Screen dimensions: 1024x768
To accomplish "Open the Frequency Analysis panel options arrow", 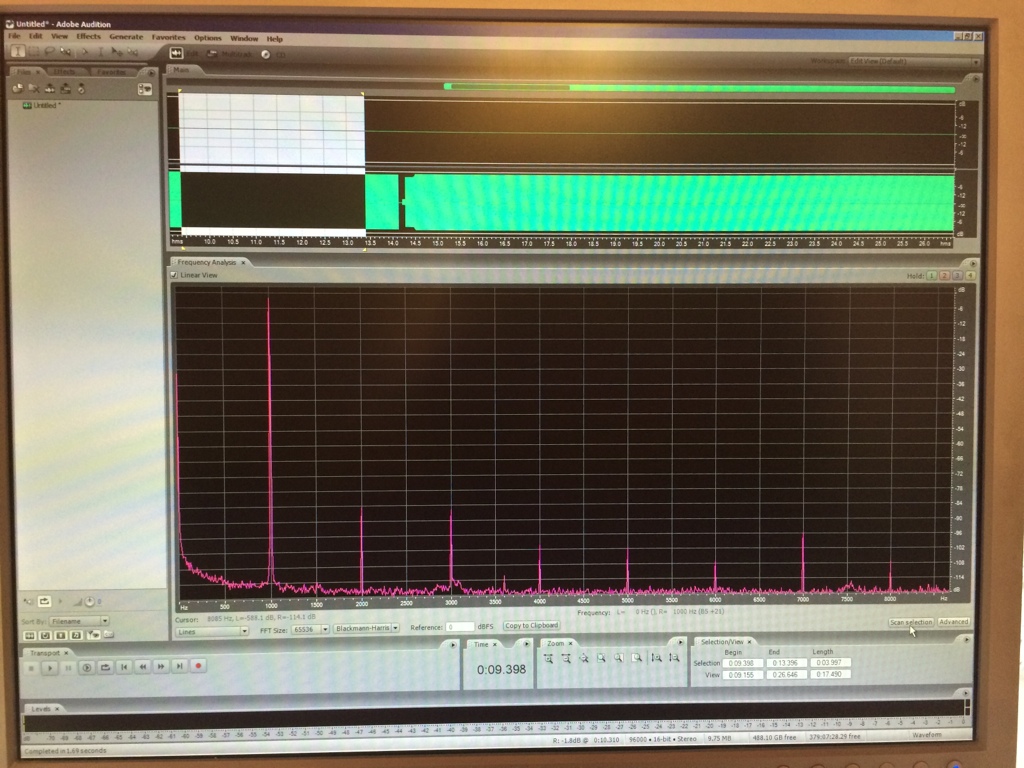I will tap(972, 264).
